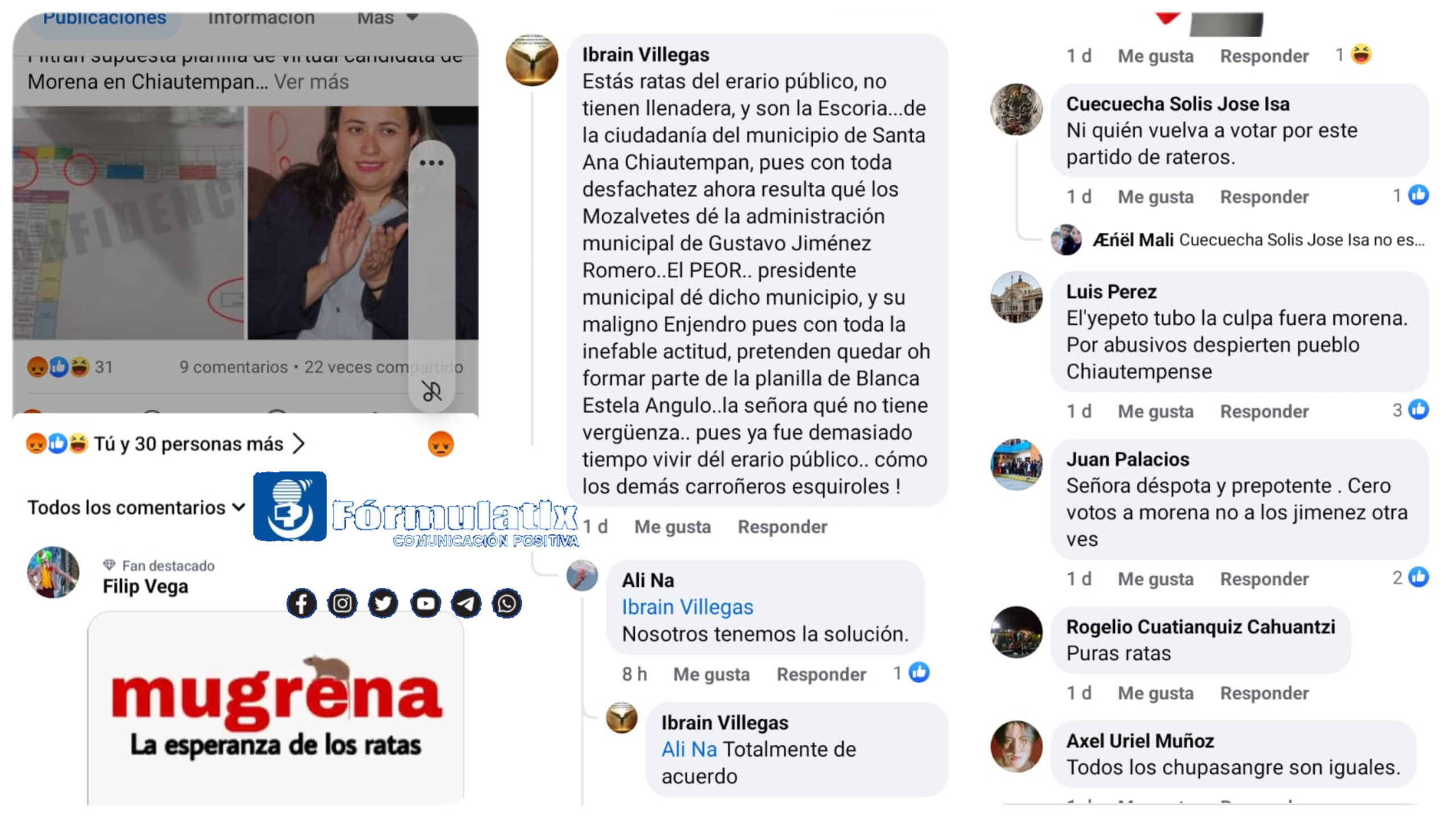Image resolution: width=1456 pixels, height=818 pixels.
Task: Switch to the Publicaciones tab
Action: [x=105, y=18]
